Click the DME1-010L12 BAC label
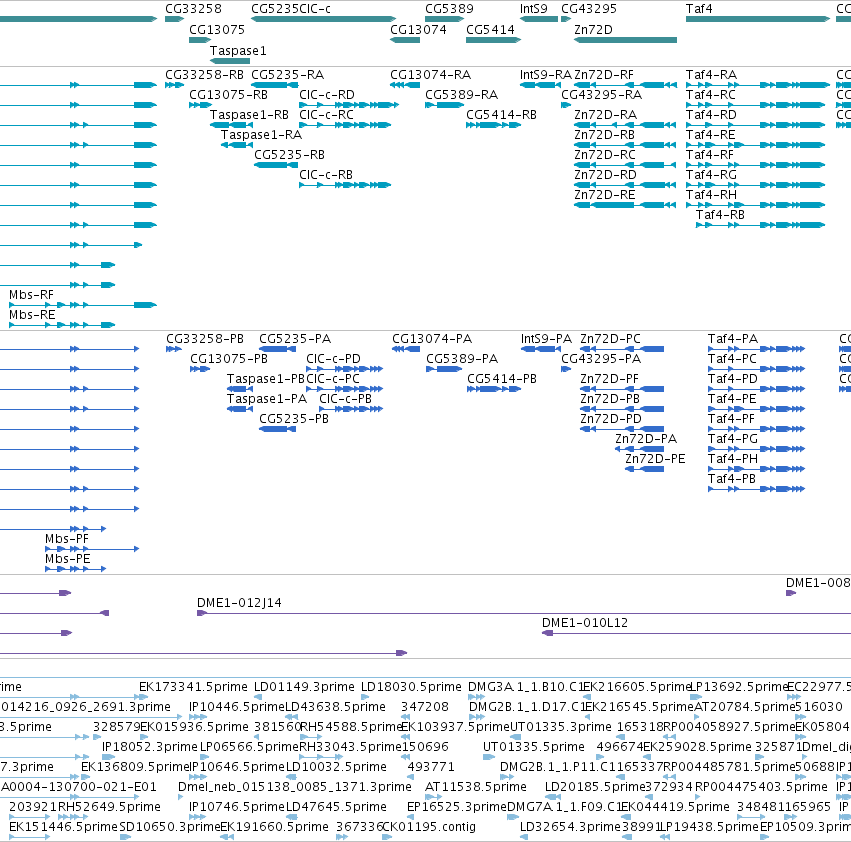The height and width of the screenshot is (842, 851). [585, 623]
